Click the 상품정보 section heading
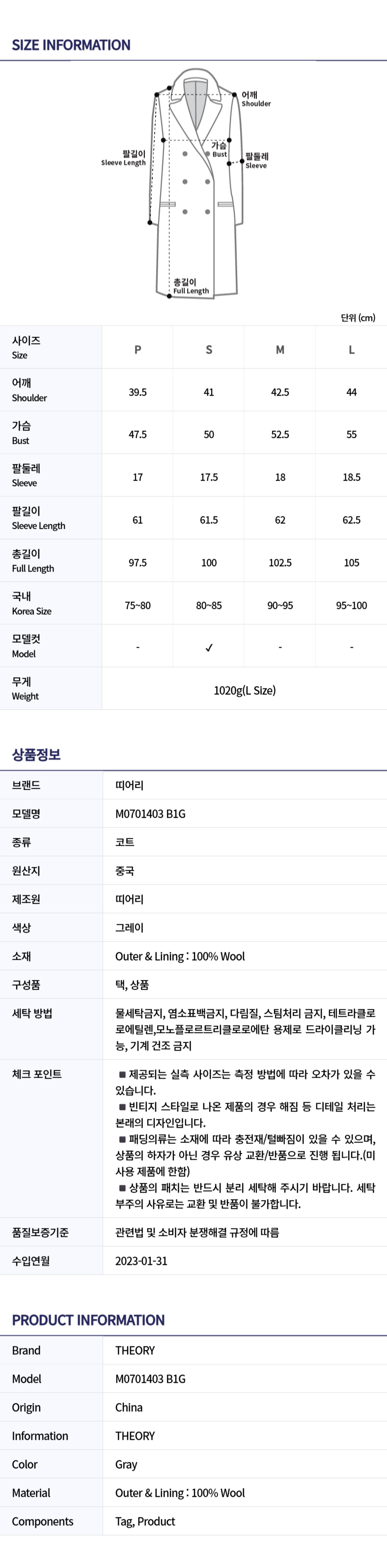The height and width of the screenshot is (1568, 387). 36,755
